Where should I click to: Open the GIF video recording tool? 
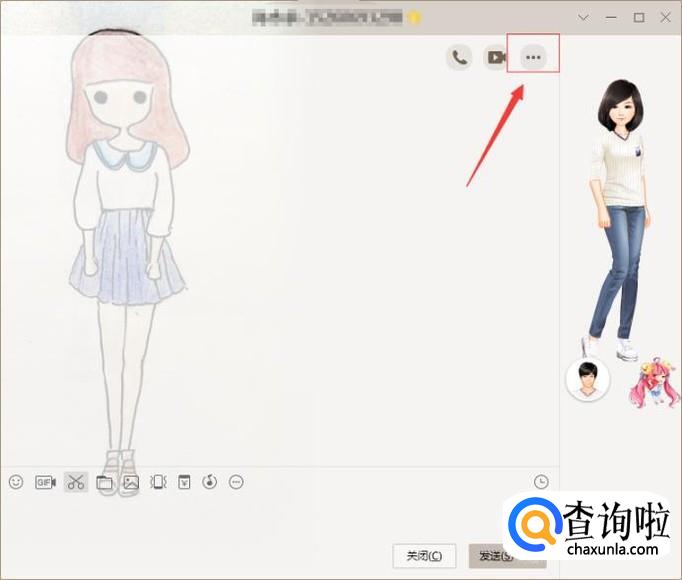[x=46, y=482]
